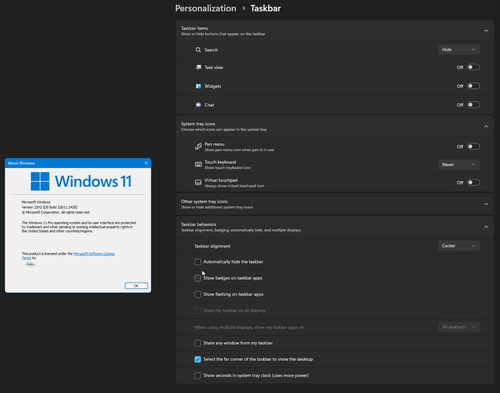Check Share any window from my taskbar
This screenshot has width=500, height=393.
pos(197,343)
